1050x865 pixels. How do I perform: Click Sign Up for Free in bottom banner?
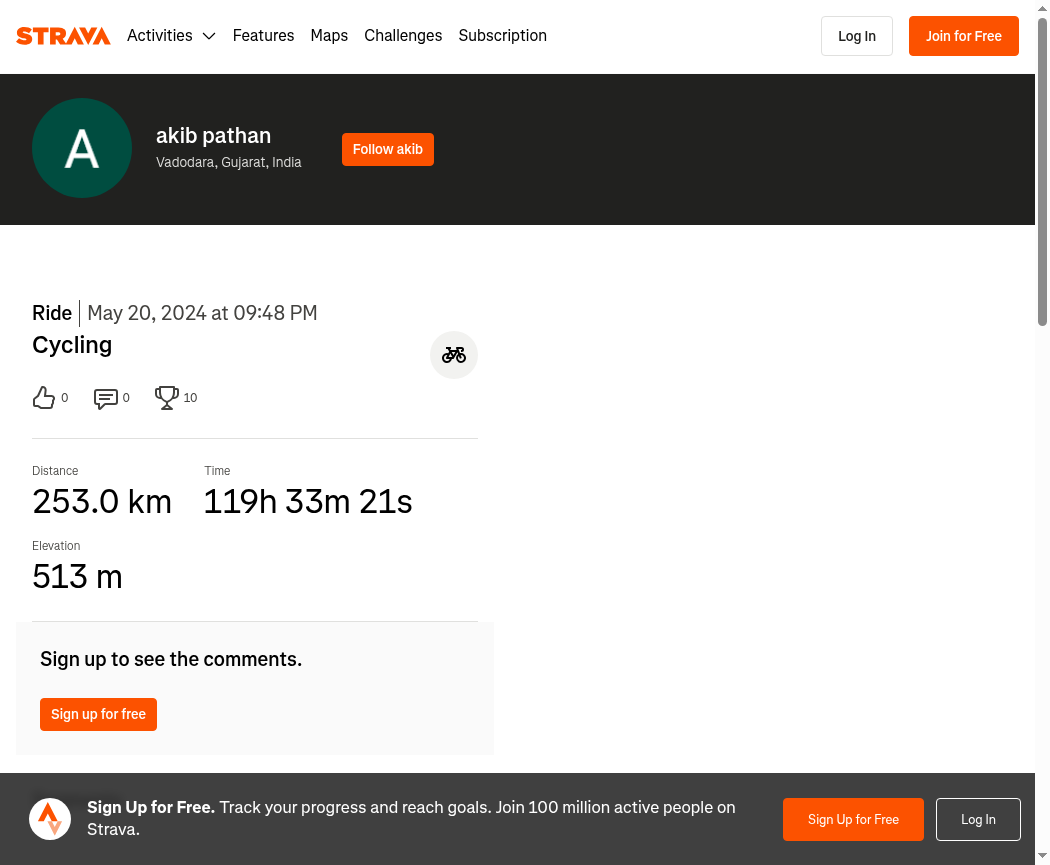point(853,819)
